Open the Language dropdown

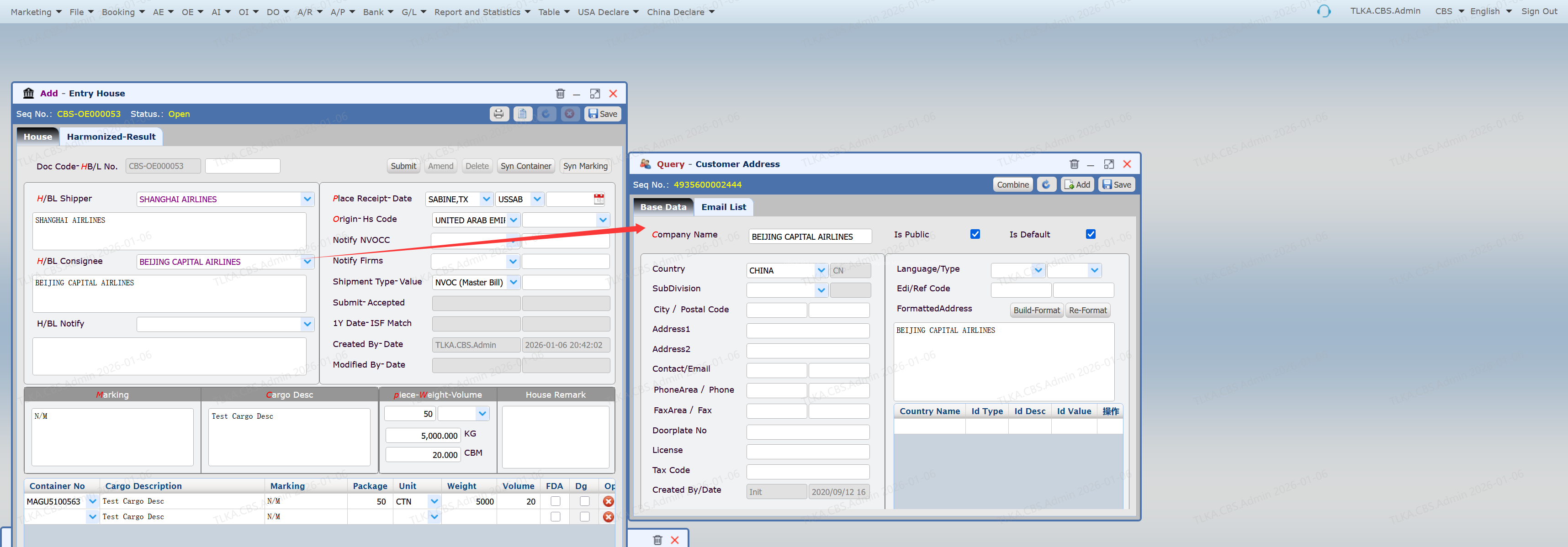[1038, 271]
